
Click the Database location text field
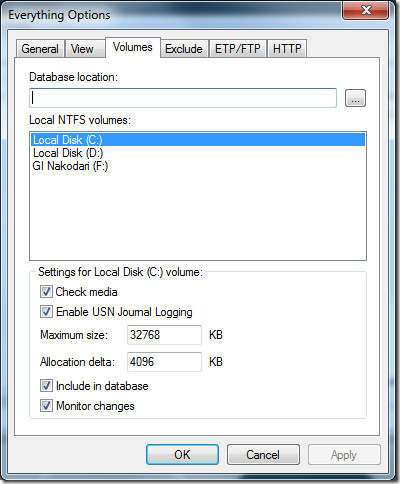pos(183,98)
